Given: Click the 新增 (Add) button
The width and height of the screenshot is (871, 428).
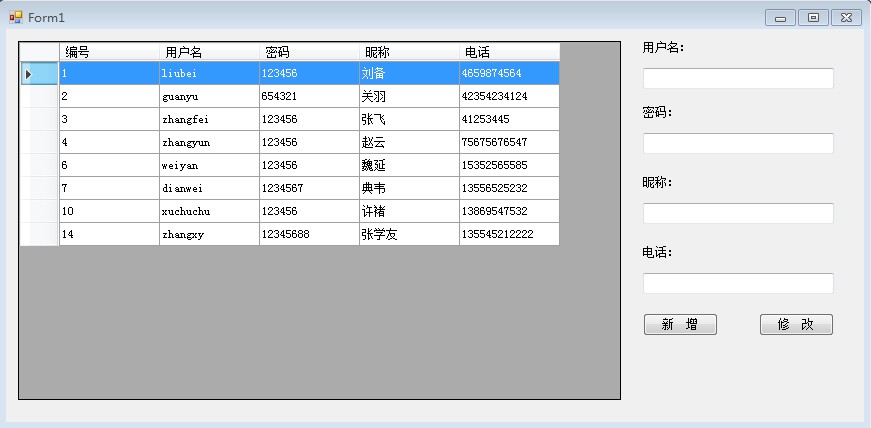Looking at the screenshot, I should pos(680,325).
